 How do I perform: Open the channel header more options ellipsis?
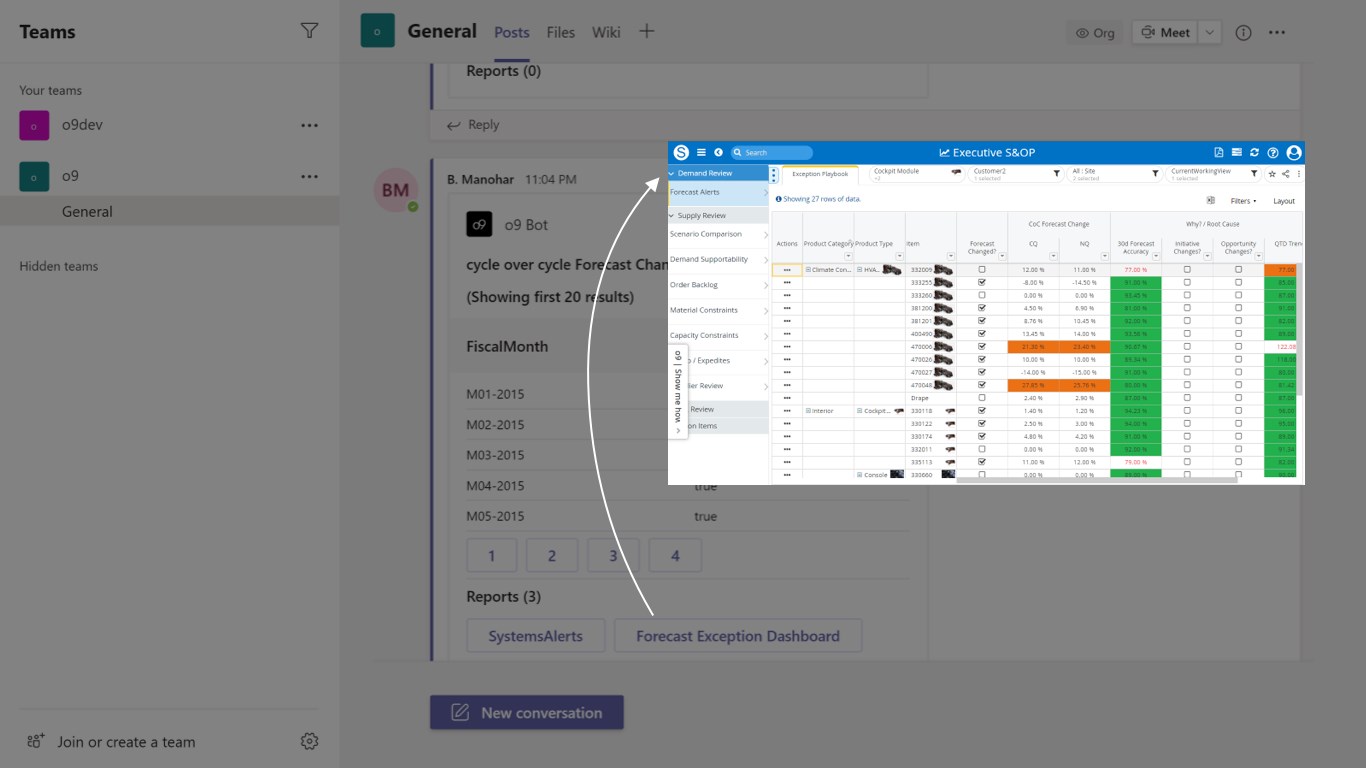pos(1277,32)
